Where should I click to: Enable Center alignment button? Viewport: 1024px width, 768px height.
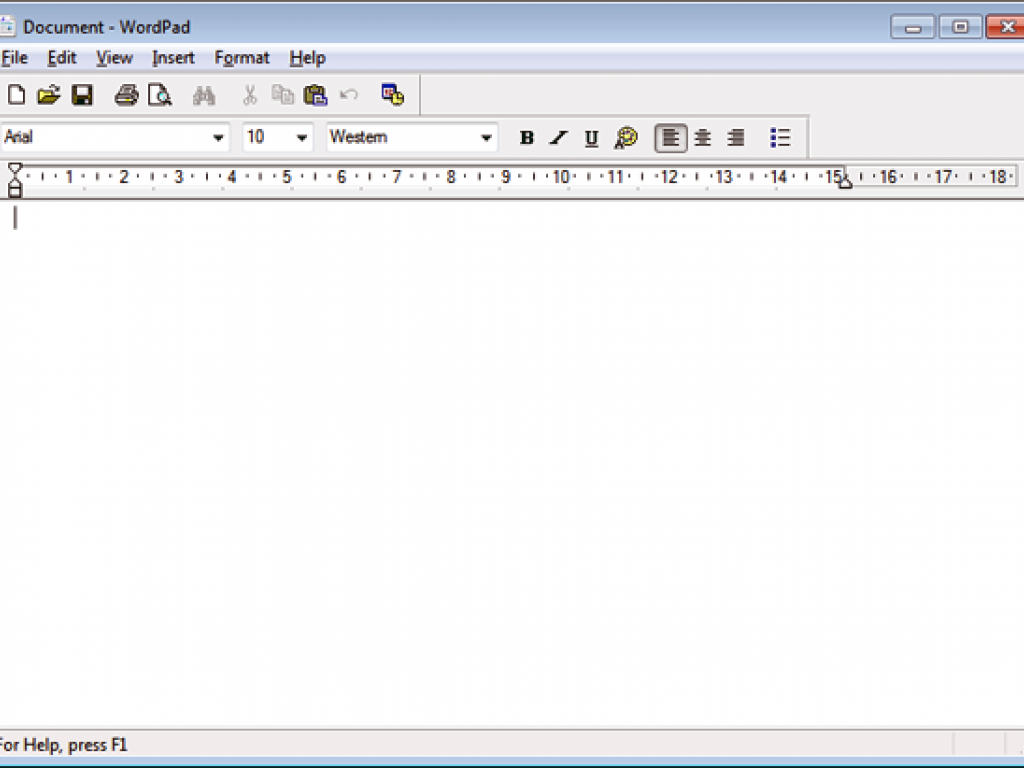(703, 138)
